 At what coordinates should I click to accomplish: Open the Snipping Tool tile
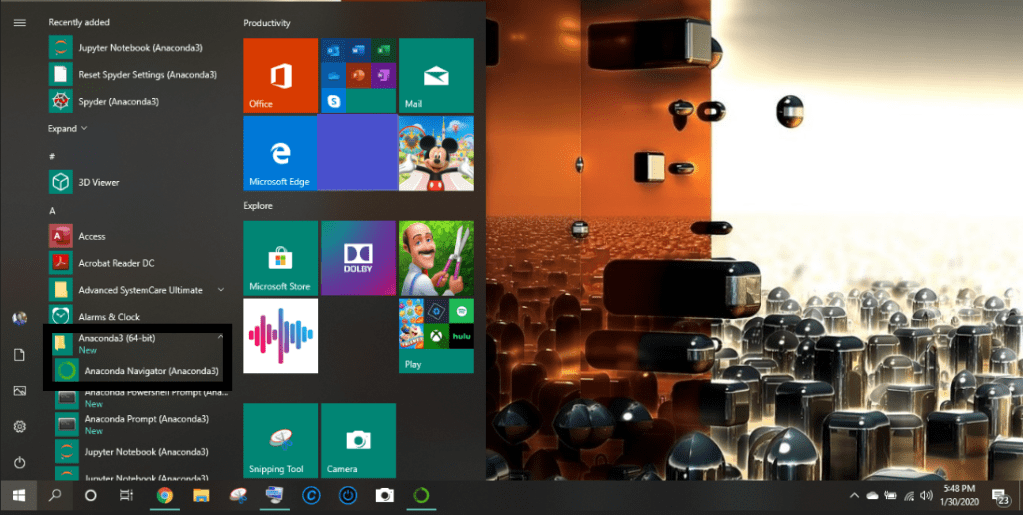click(280, 440)
